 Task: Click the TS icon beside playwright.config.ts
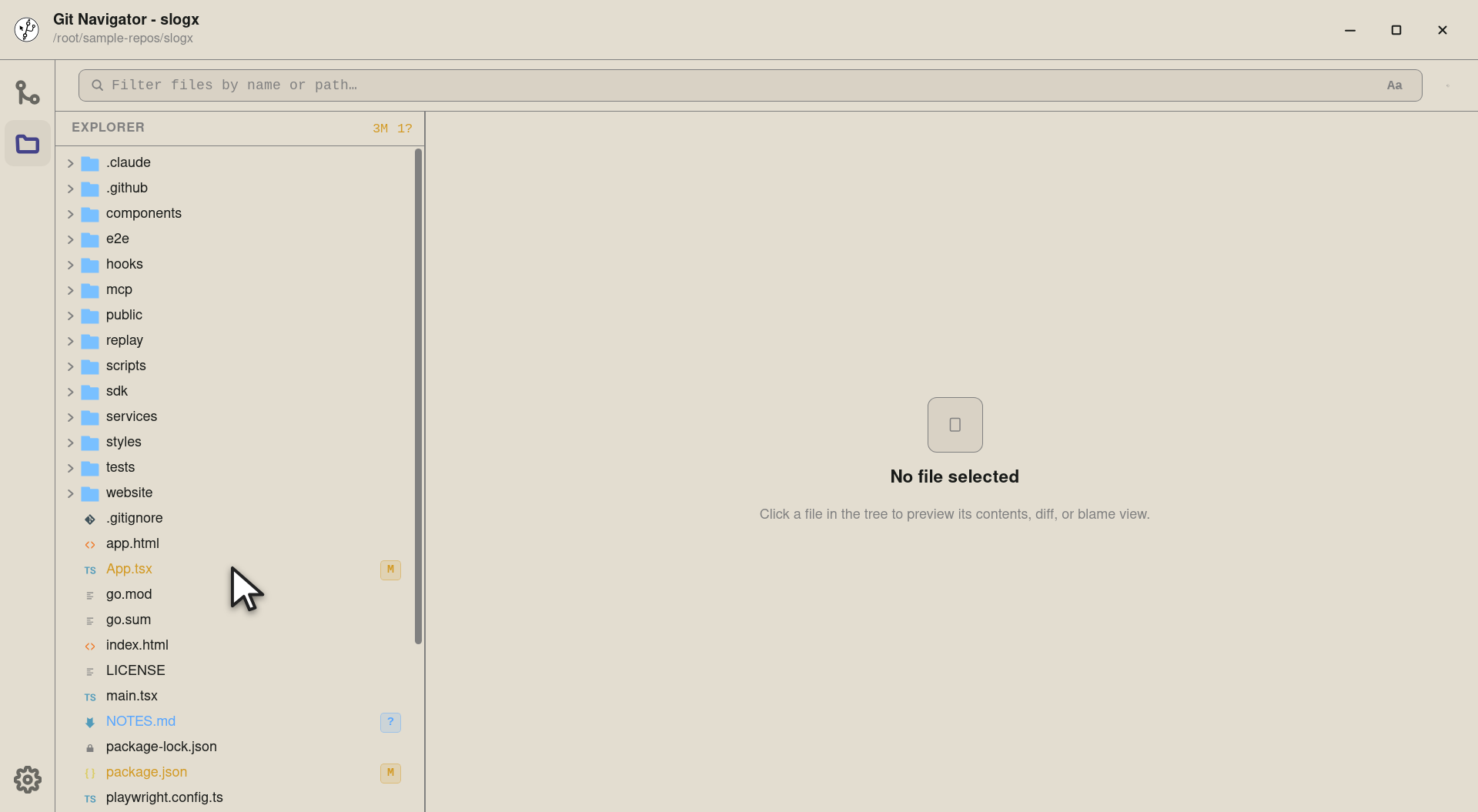pos(90,798)
